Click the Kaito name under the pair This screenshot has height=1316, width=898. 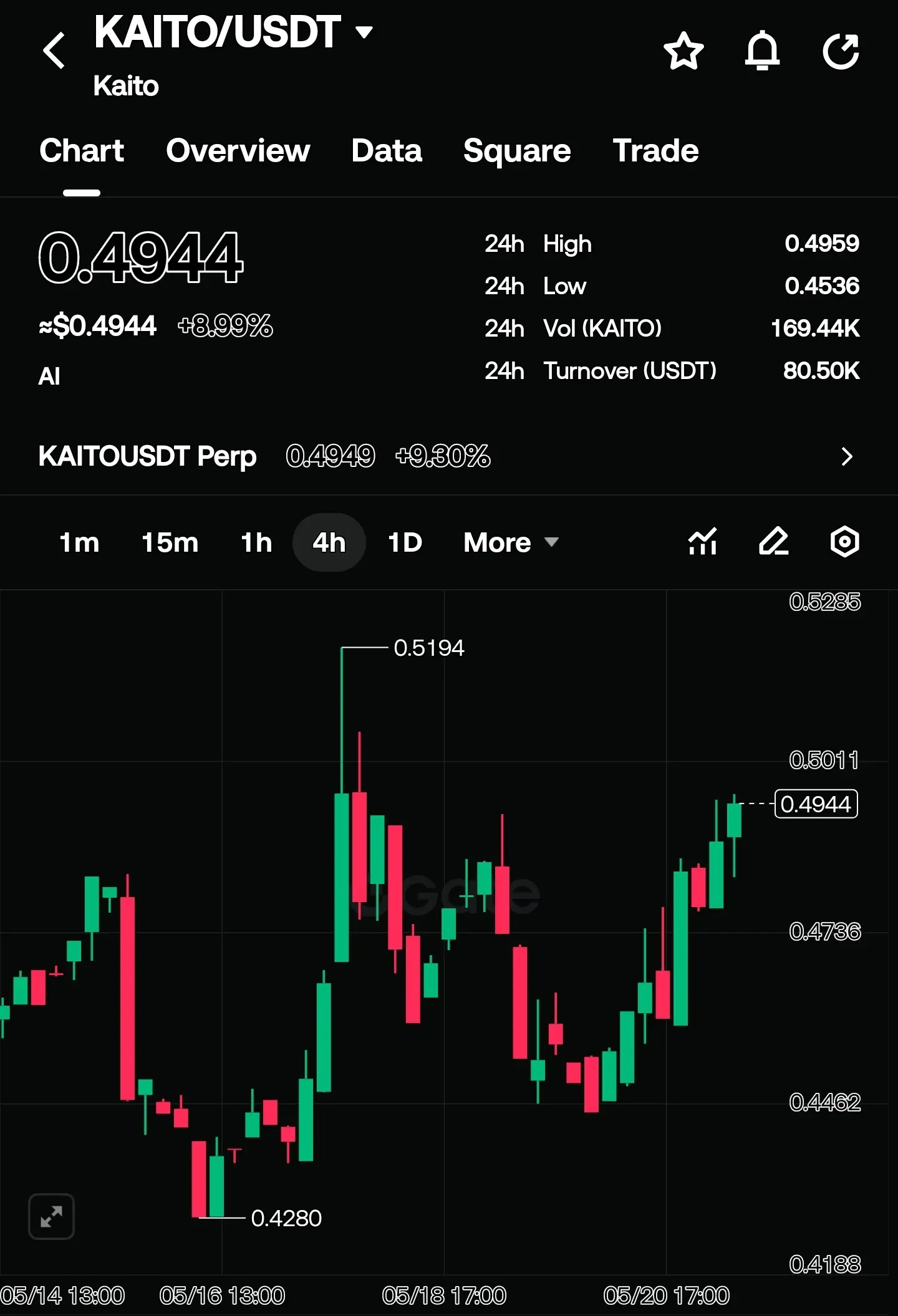pos(126,86)
